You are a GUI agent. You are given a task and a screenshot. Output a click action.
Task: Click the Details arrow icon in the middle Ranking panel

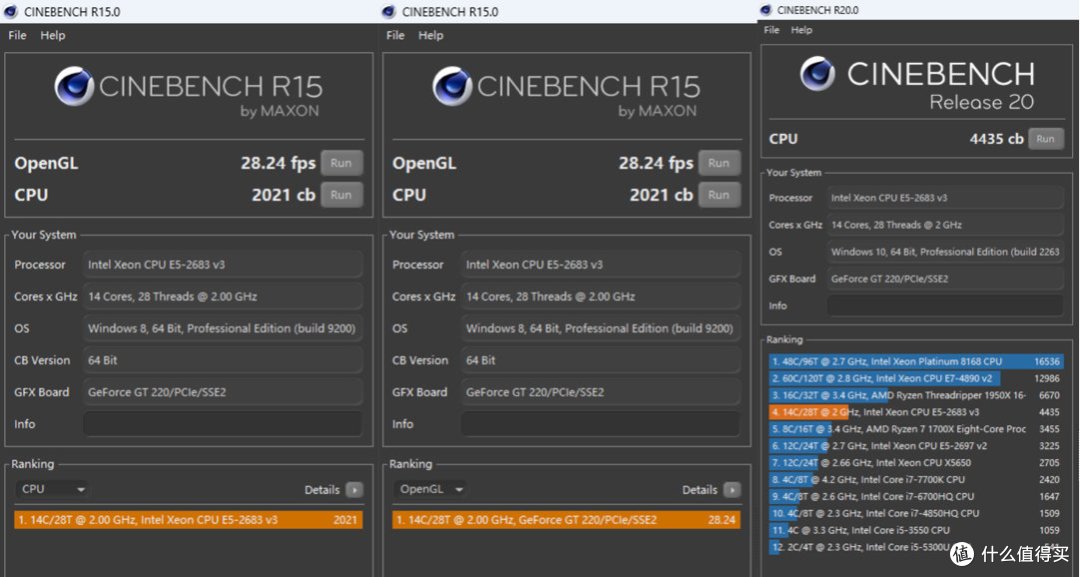pos(732,490)
